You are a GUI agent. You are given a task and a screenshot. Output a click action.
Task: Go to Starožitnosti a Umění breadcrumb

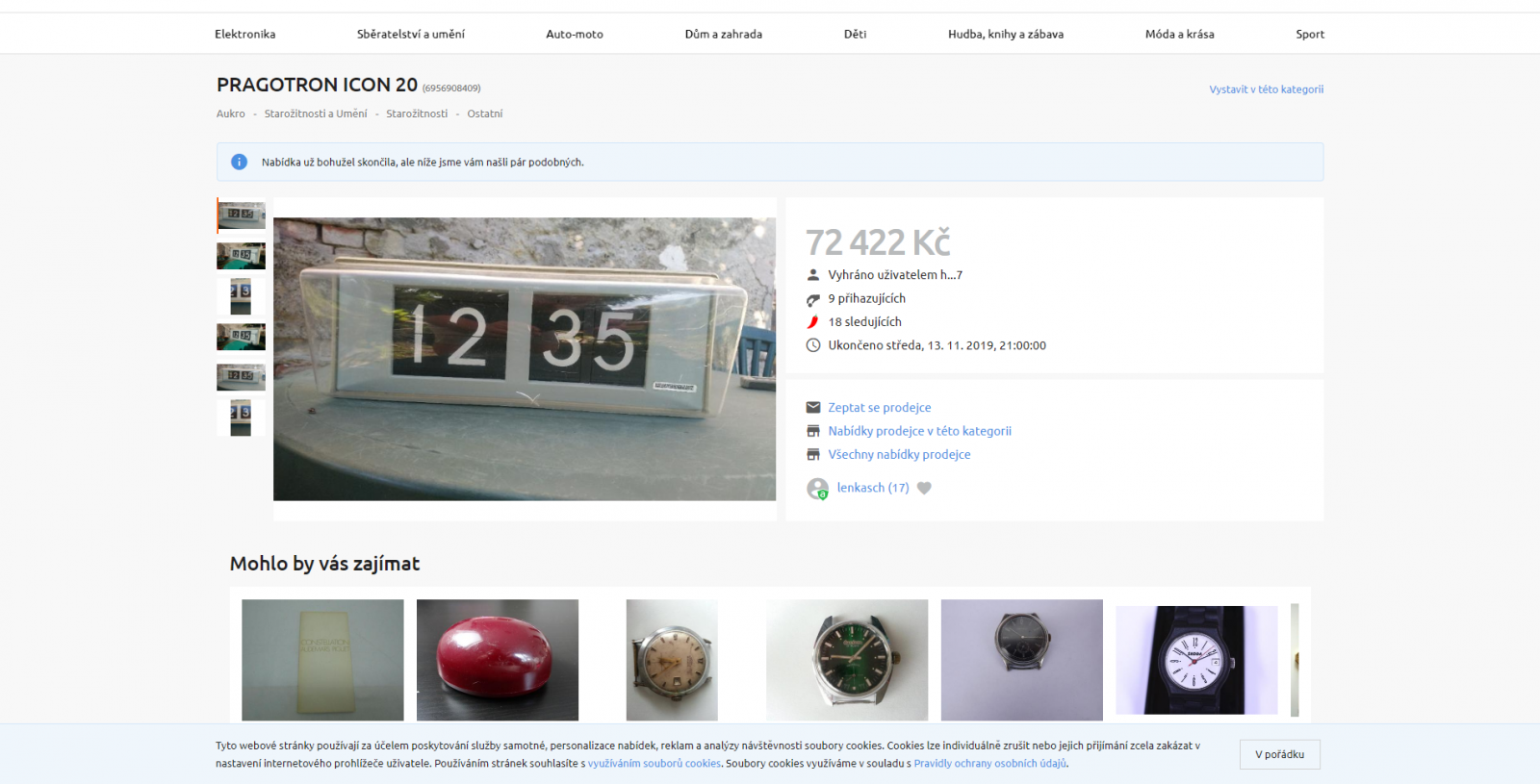tap(316, 114)
